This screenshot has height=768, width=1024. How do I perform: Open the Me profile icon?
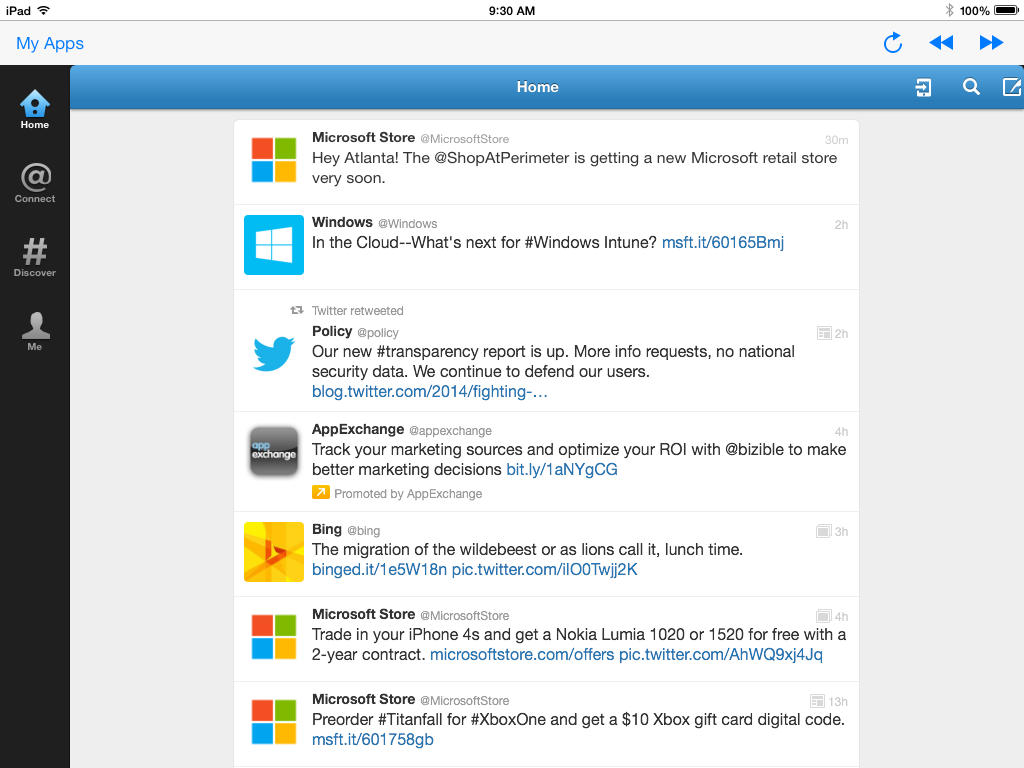click(x=35, y=331)
